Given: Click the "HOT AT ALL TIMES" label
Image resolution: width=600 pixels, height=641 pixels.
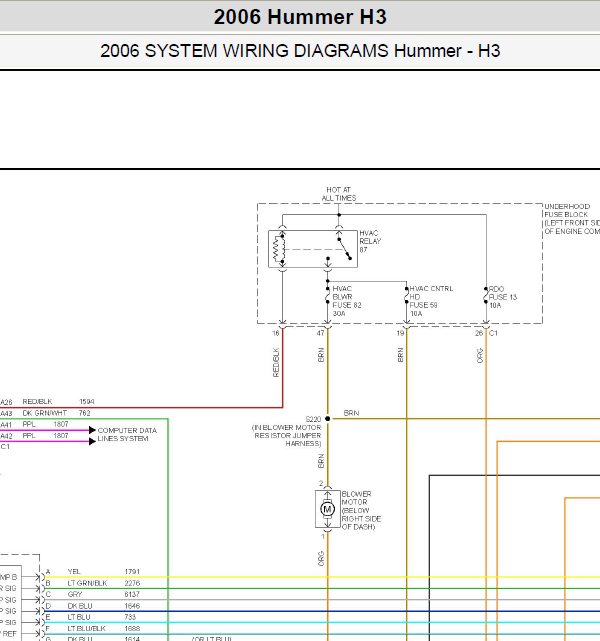Looking at the screenshot, I should [338, 194].
